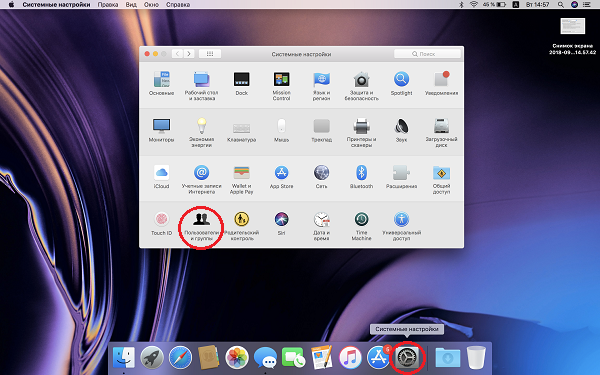Open Клавиатура preferences pane
This screenshot has height=375, width=600.
click(x=241, y=132)
